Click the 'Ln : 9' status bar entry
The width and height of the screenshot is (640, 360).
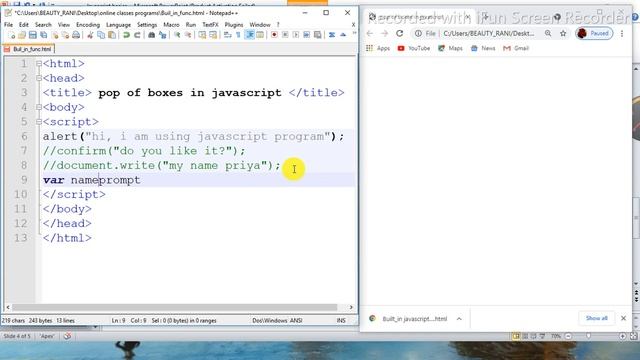click(118, 321)
